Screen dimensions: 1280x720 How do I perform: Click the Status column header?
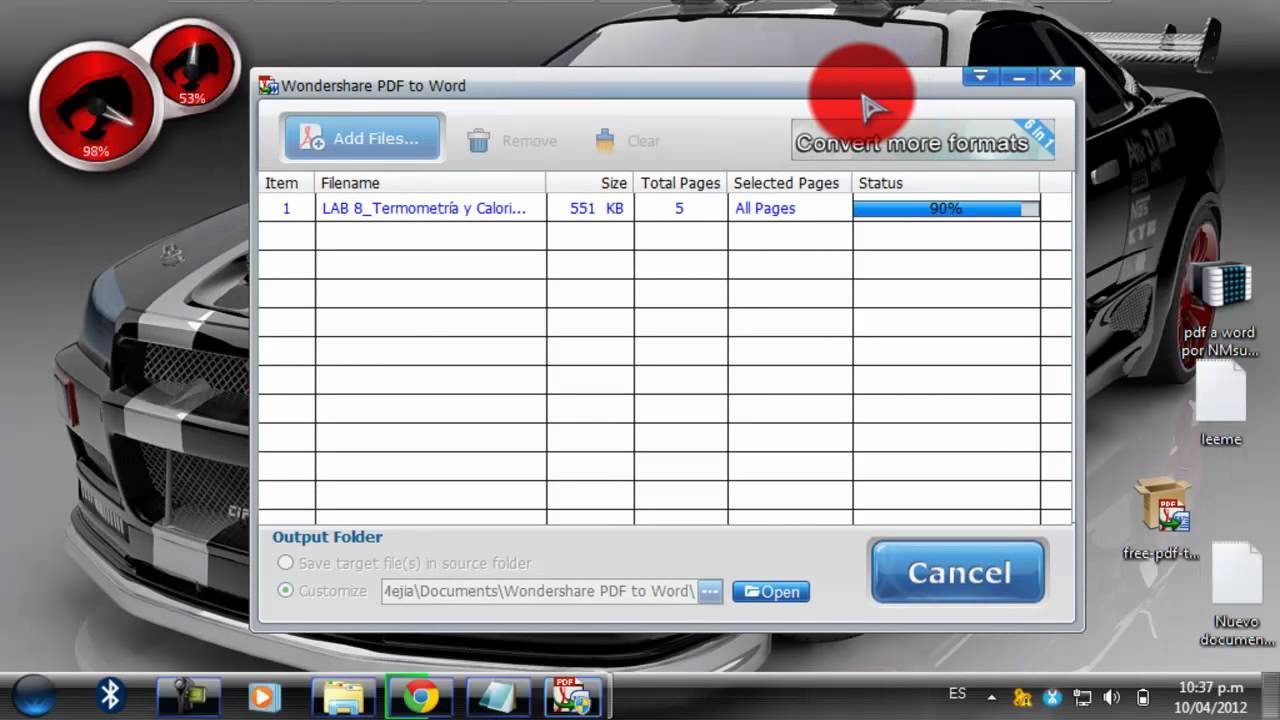(x=946, y=183)
